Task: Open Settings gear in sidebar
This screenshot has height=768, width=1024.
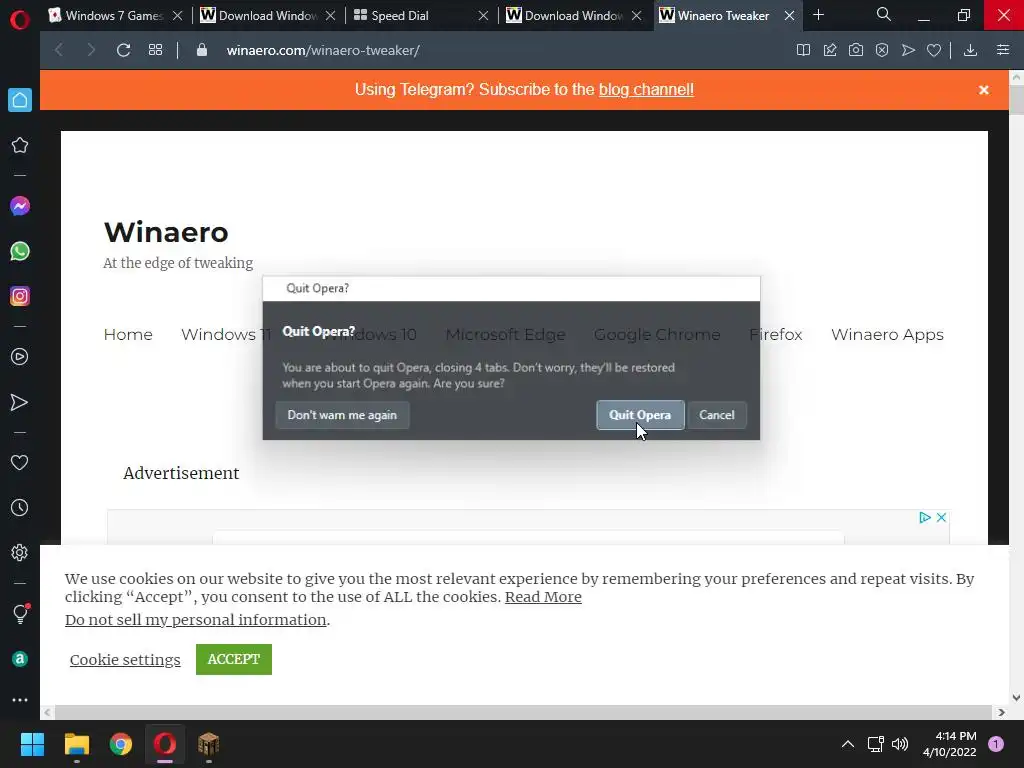Action: click(x=20, y=552)
